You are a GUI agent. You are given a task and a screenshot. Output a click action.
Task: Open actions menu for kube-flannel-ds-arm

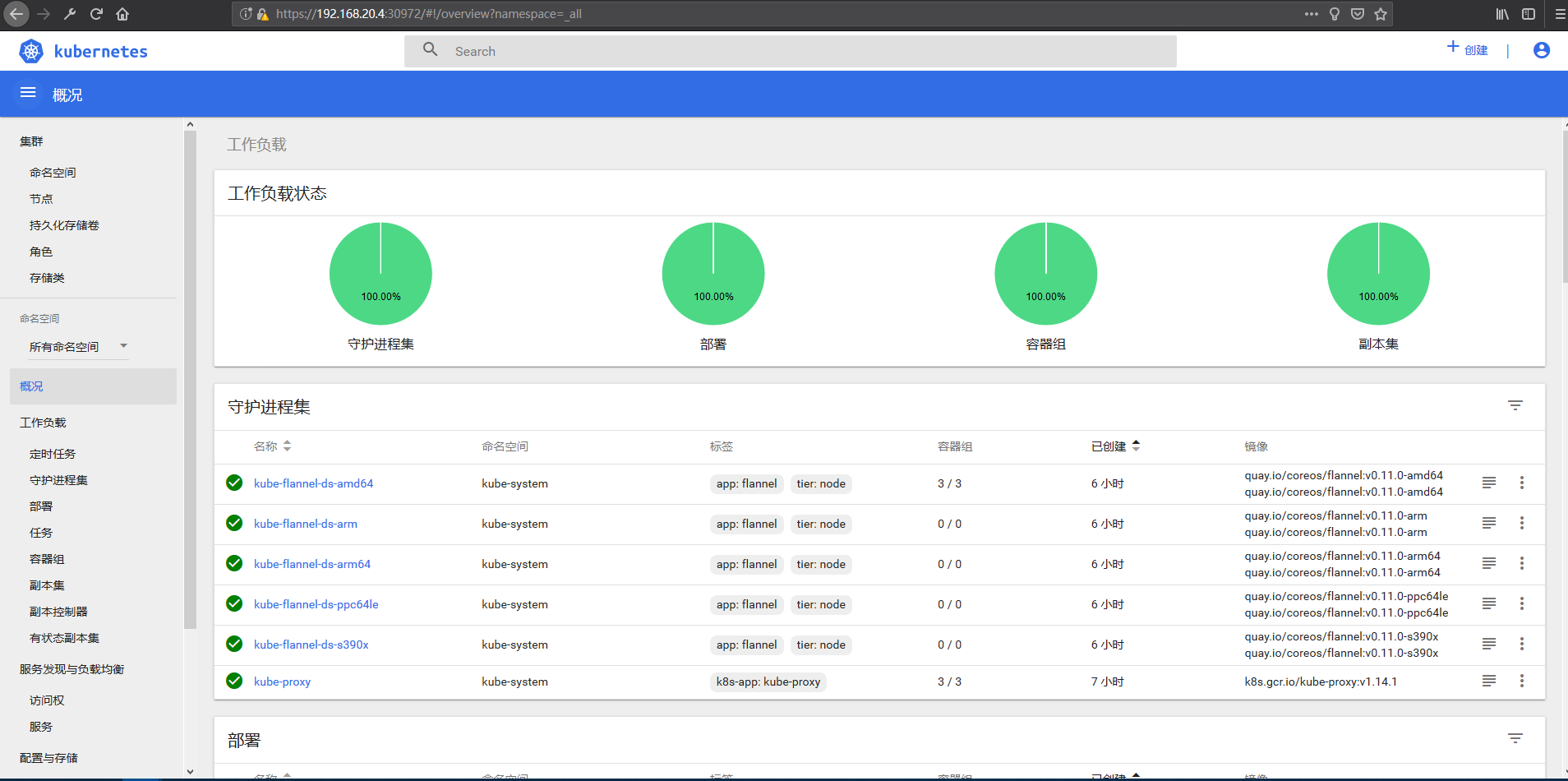tap(1521, 523)
